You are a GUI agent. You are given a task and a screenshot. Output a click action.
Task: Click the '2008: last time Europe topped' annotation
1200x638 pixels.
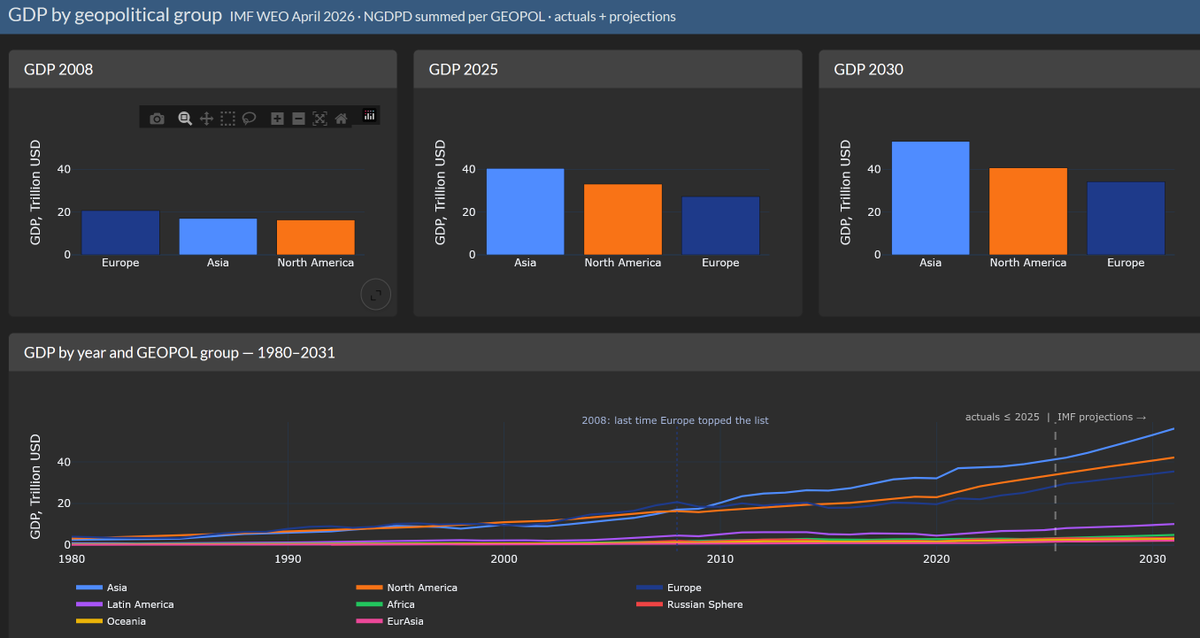coord(675,420)
